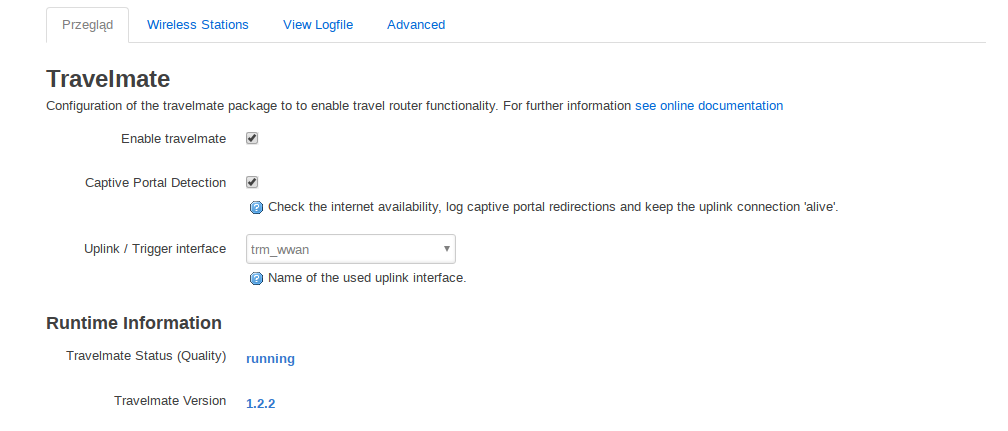The width and height of the screenshot is (1008, 431).
Task: Click the Travelmate Status (Quality) label
Action: tap(146, 356)
